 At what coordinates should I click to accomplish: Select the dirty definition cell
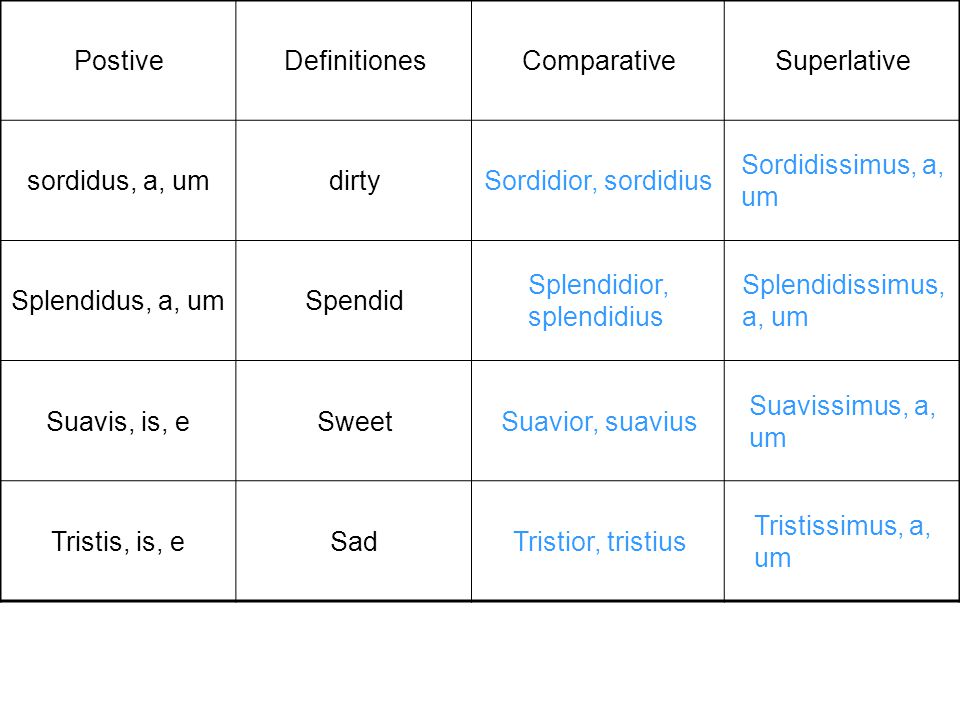click(x=354, y=181)
